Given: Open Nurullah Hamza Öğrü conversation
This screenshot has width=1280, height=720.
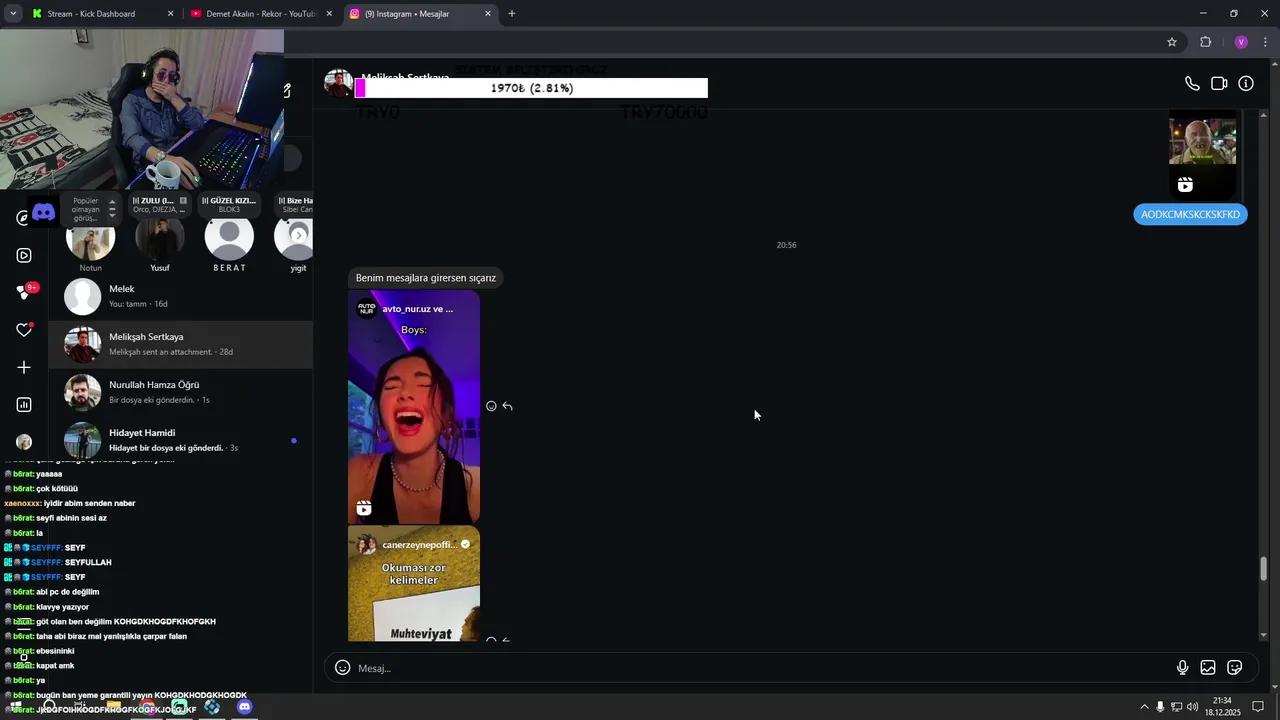Looking at the screenshot, I should [x=181, y=392].
